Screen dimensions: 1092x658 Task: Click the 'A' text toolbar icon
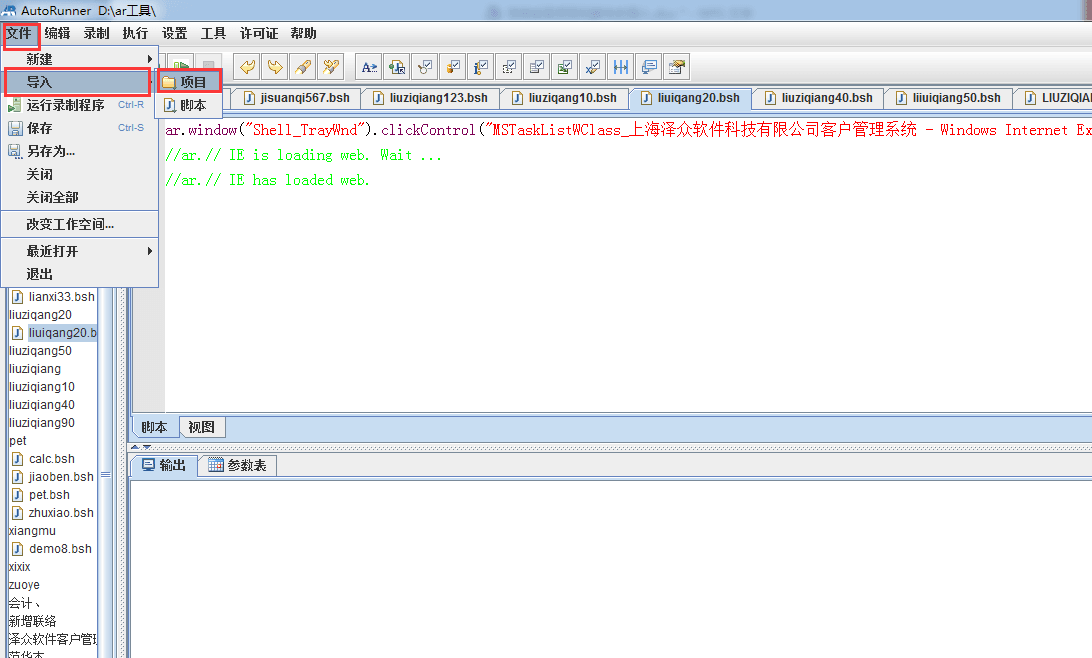coord(369,67)
